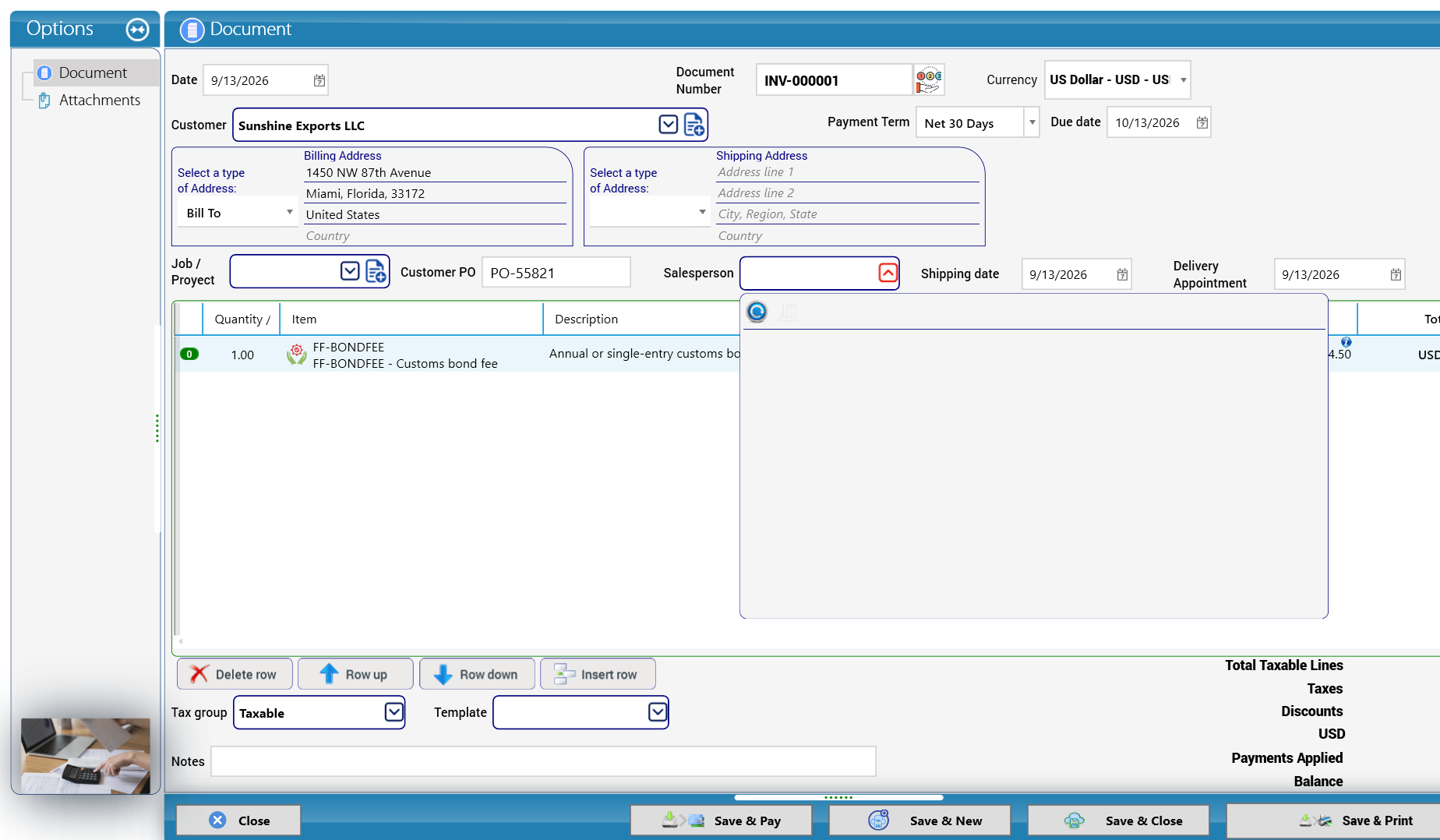Click Description column header
This screenshot has width=1440, height=840.
click(x=642, y=319)
